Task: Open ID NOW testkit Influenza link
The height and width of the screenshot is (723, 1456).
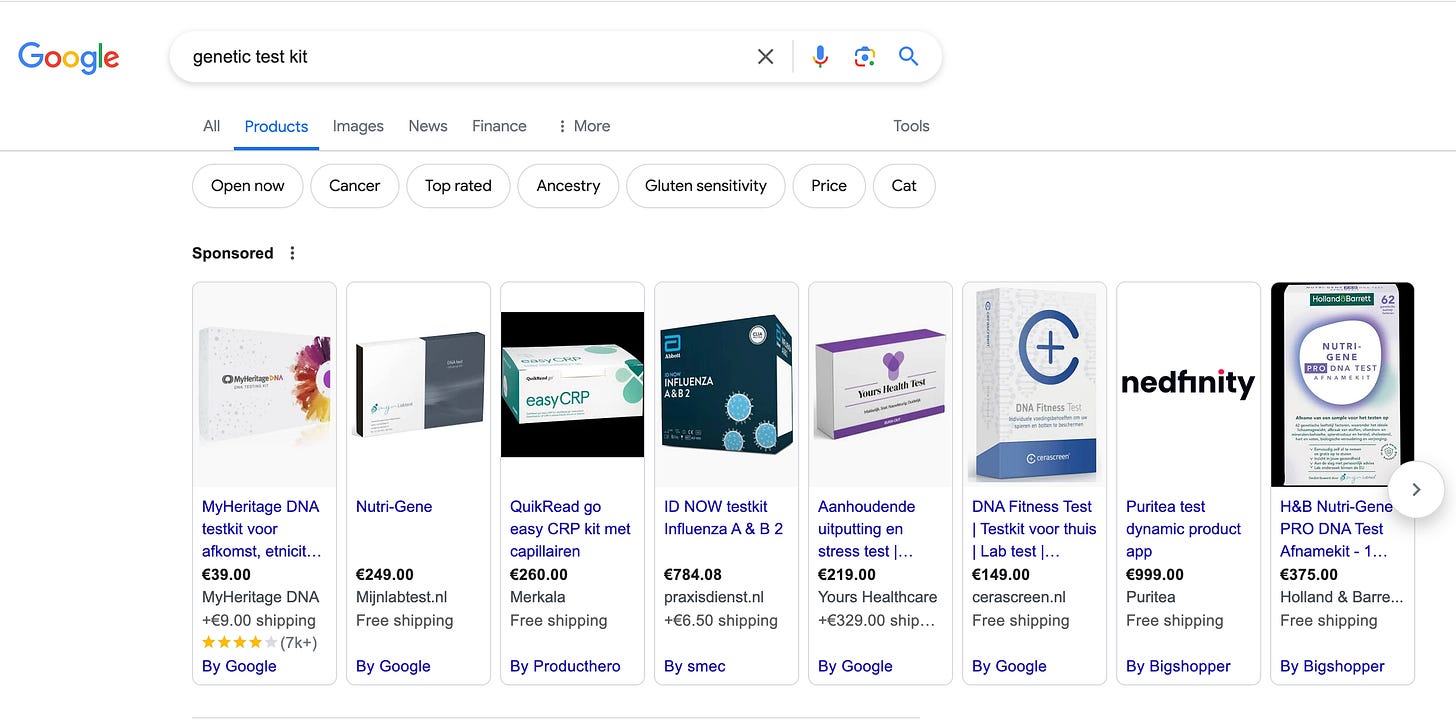Action: [723, 518]
